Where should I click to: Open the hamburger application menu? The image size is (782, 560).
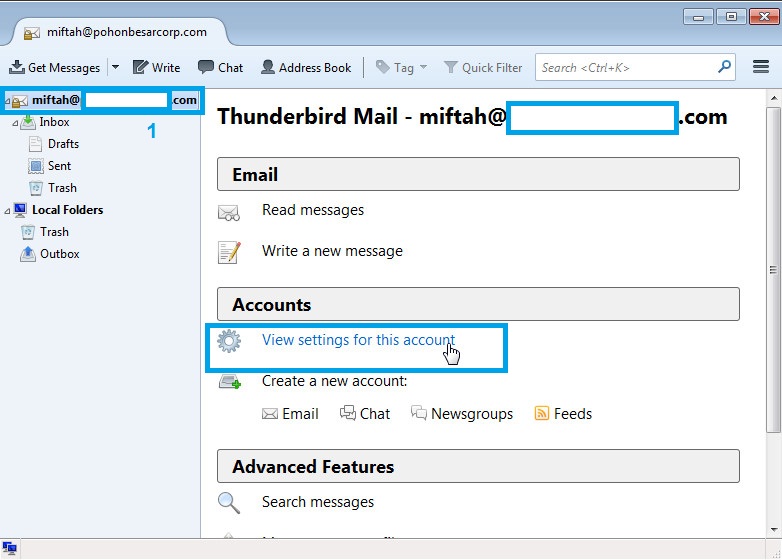pyautogui.click(x=761, y=66)
